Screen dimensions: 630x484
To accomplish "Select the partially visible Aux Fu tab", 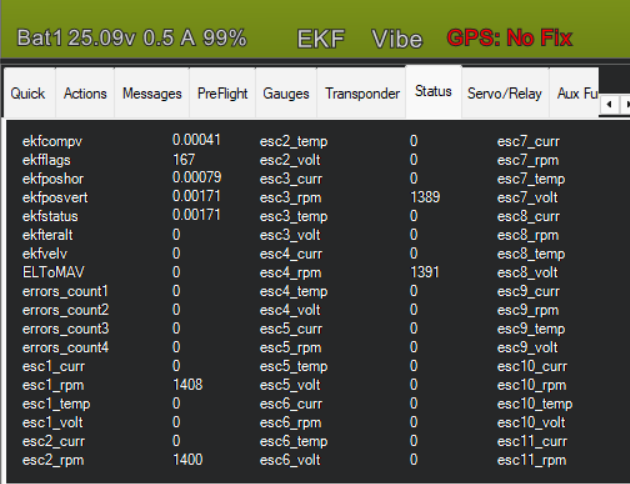I will click(576, 93).
